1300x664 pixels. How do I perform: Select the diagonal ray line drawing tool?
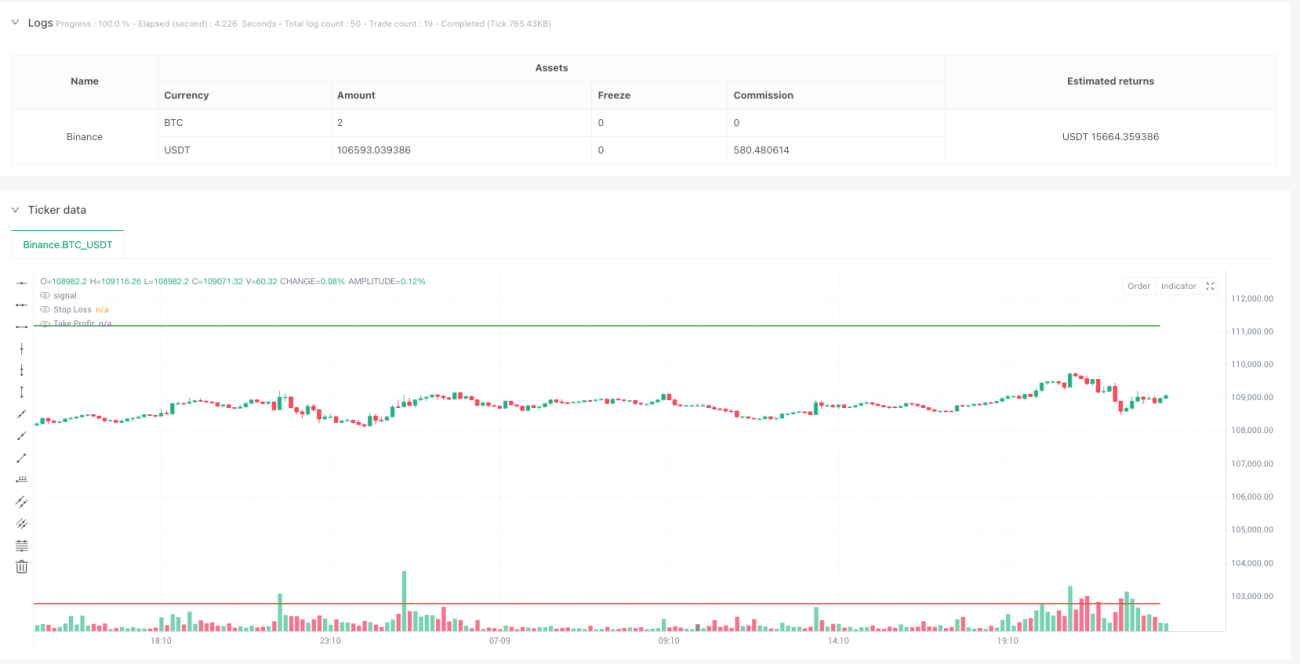click(x=22, y=436)
